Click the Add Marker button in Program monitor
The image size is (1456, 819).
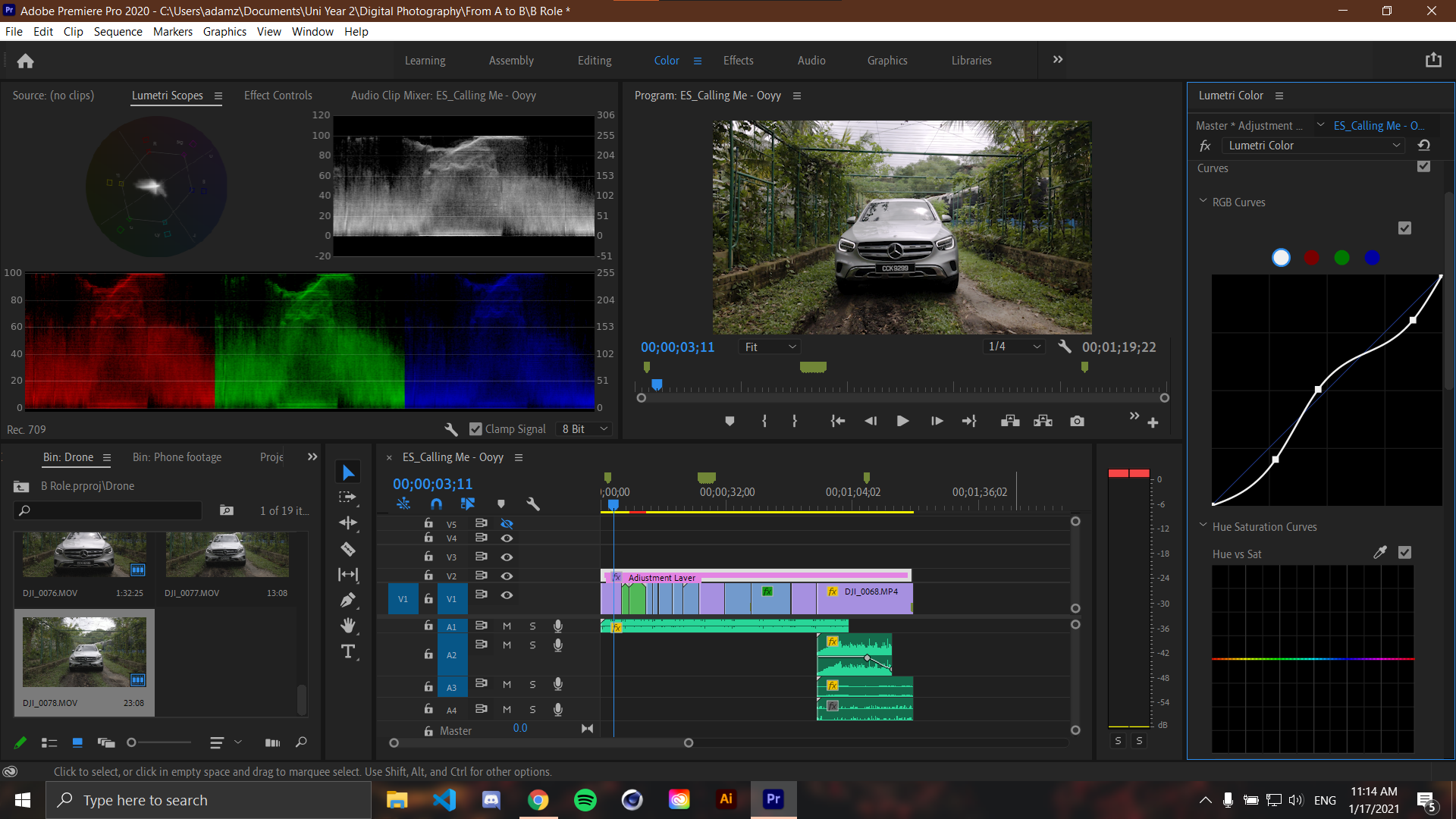click(x=730, y=421)
